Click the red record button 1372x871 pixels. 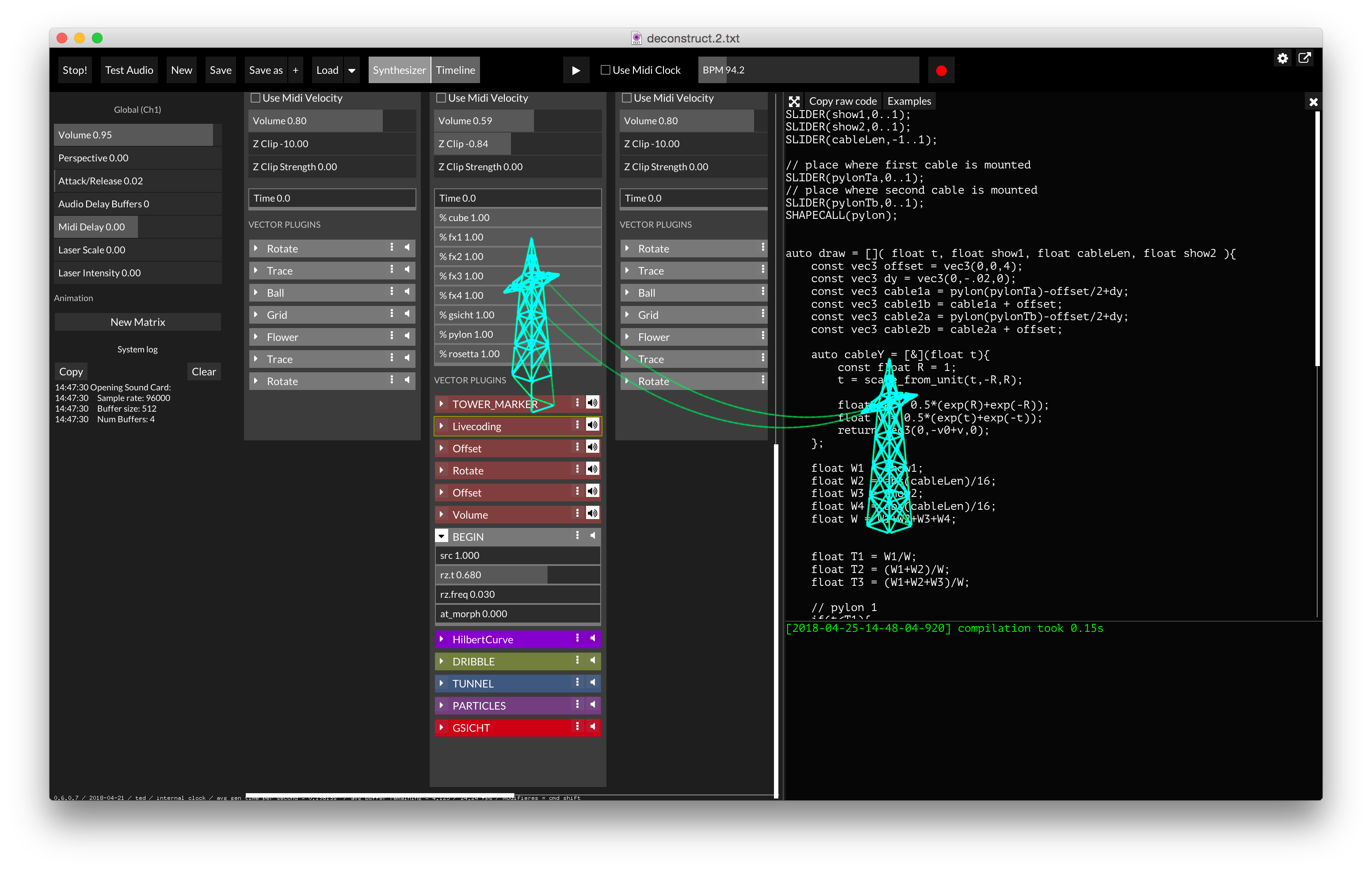coord(941,70)
